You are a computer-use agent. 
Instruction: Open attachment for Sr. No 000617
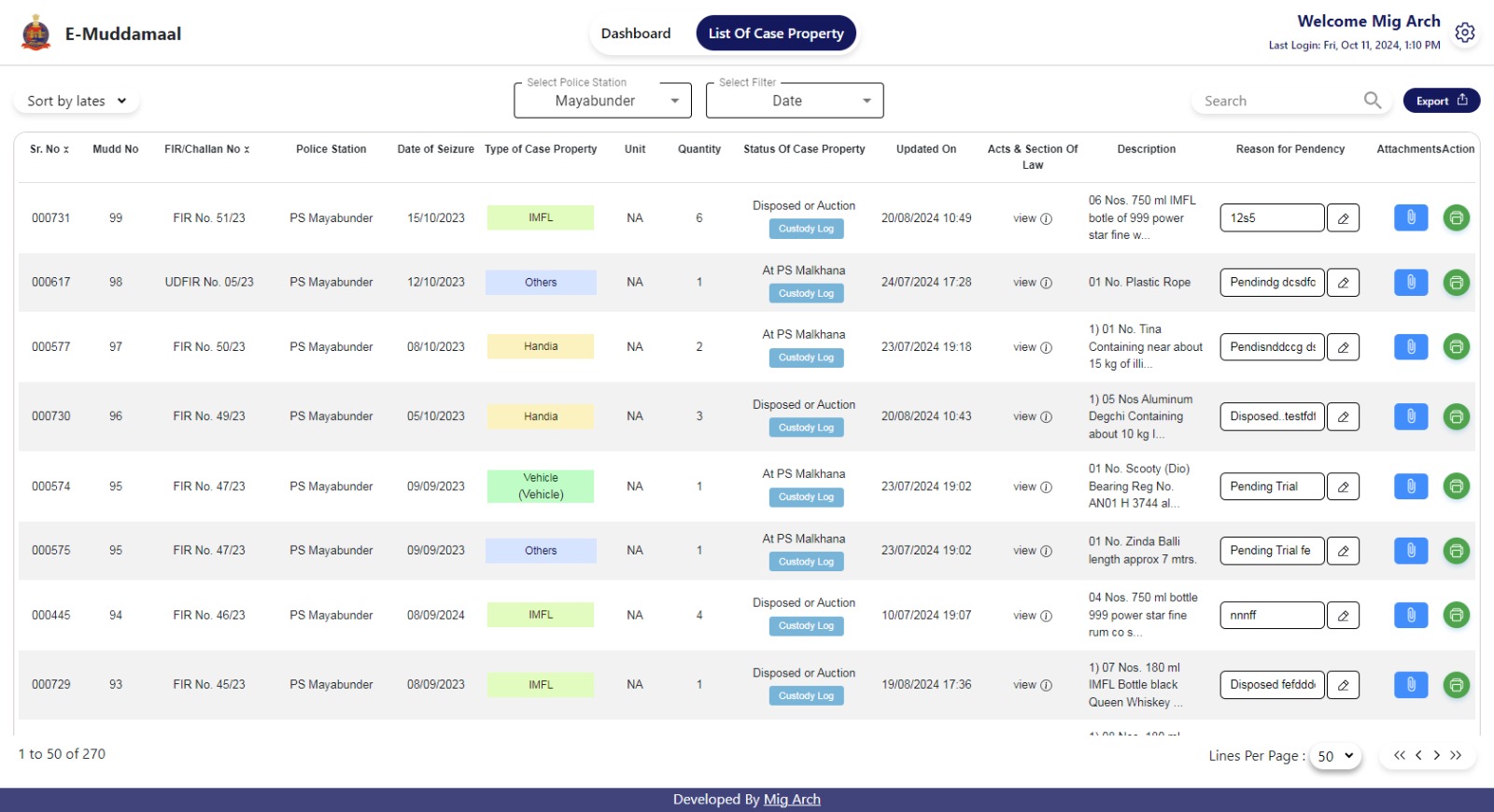[x=1411, y=282]
